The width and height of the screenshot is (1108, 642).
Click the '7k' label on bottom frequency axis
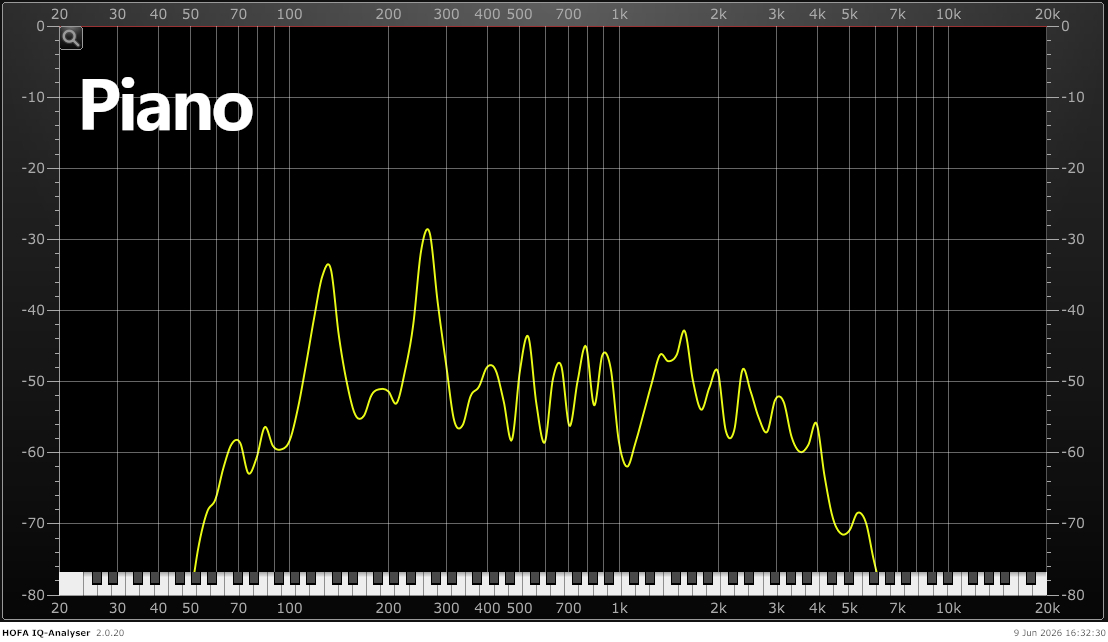click(897, 608)
